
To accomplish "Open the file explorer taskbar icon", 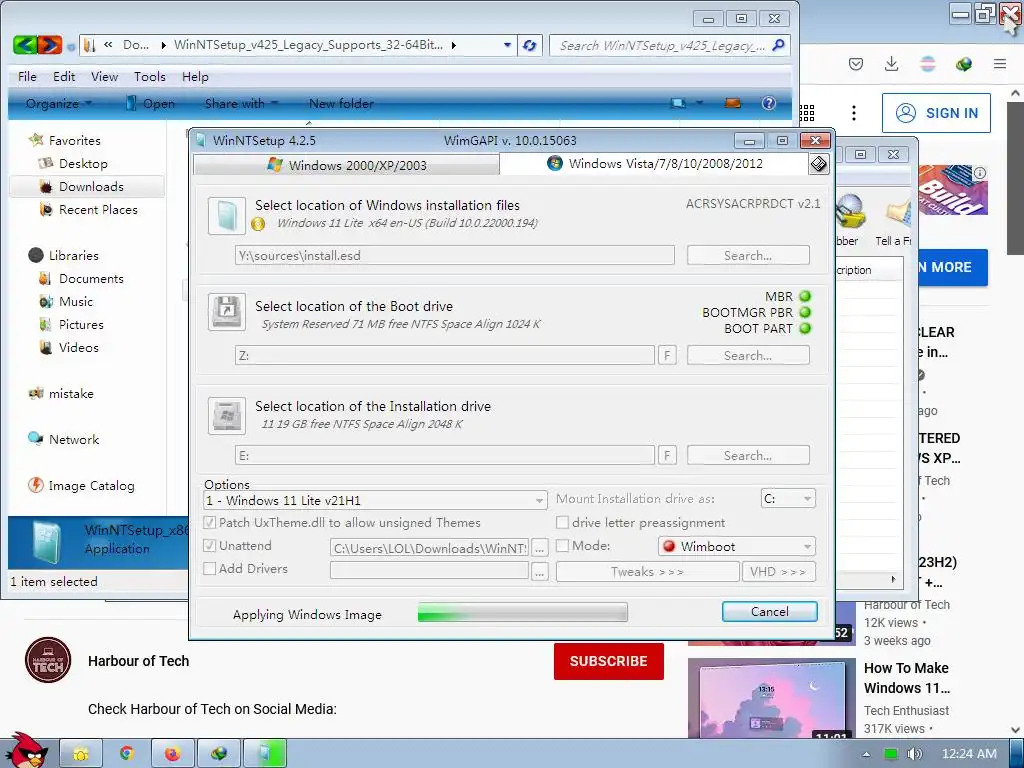I will tap(81, 754).
